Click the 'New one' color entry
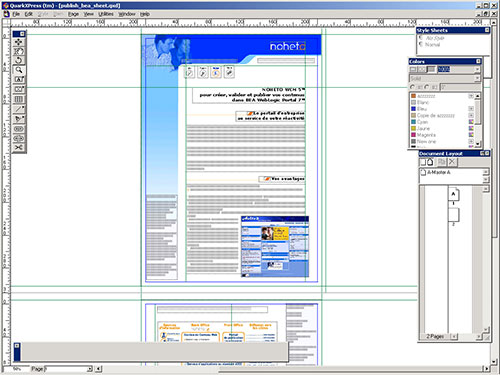Viewport: 500px width, 375px height. coord(426,141)
